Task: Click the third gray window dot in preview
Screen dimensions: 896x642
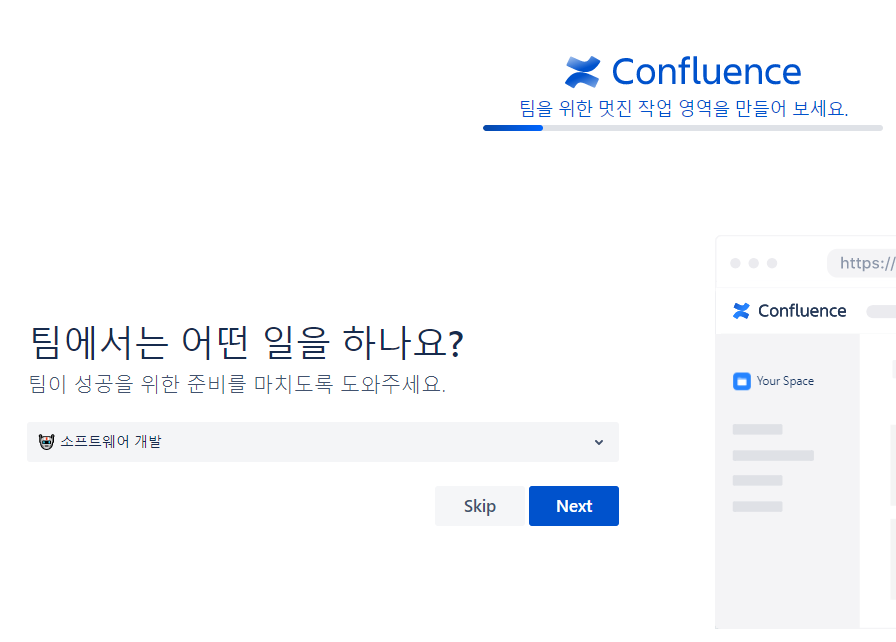Action: click(772, 263)
